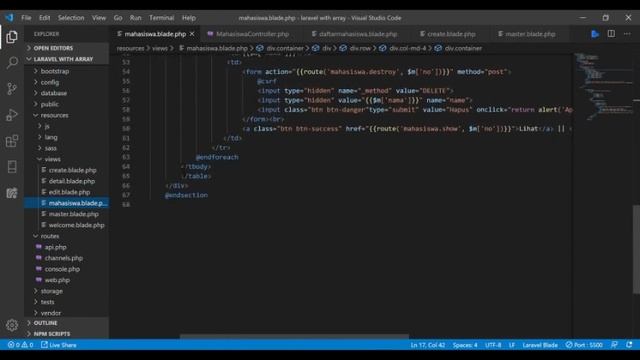Open the File menu
640x360 pixels.
[x=26, y=18]
